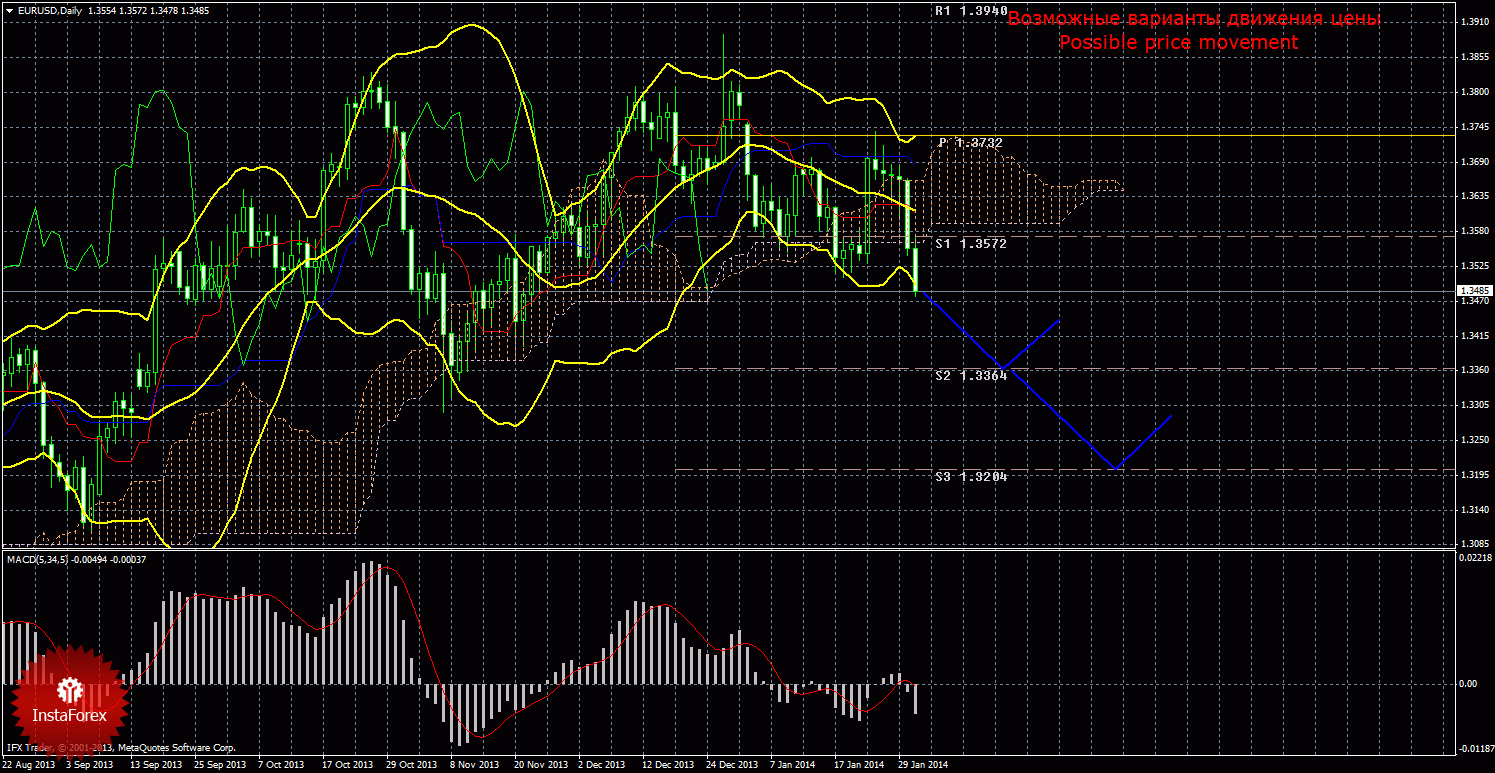This screenshot has width=1495, height=773.
Task: Click the 1.3910 price axis value
Action: (x=1470, y=22)
